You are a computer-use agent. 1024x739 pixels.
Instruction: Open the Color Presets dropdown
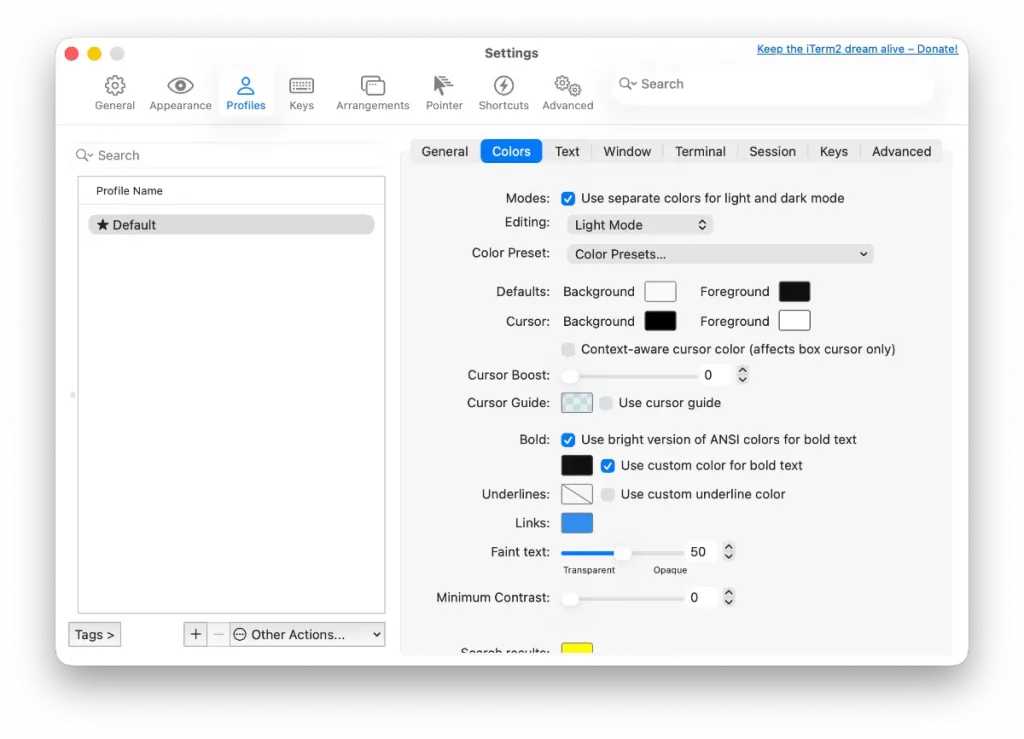(720, 254)
